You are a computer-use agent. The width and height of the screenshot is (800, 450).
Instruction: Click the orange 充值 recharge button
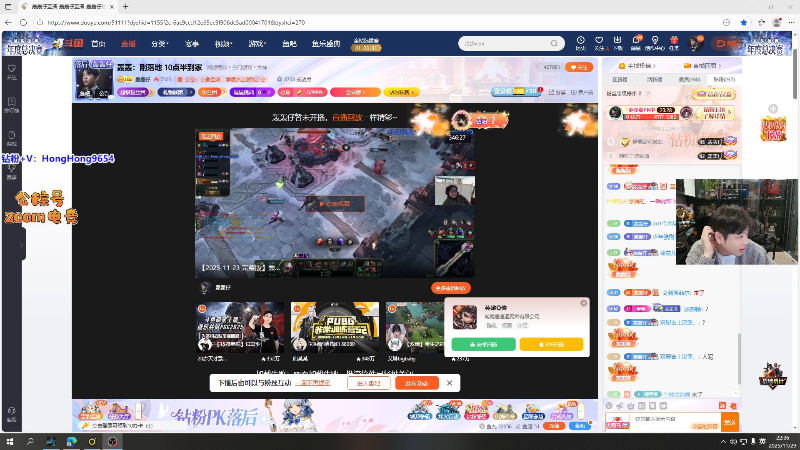pos(554,426)
